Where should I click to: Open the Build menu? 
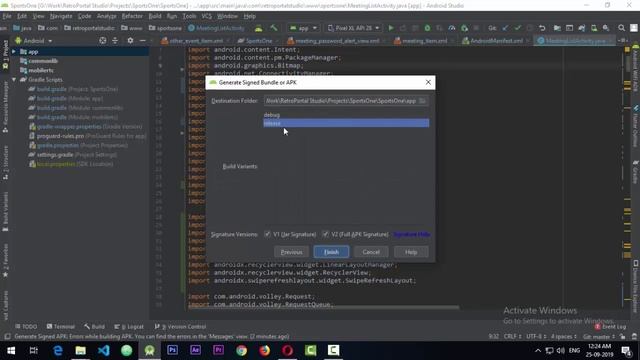pyautogui.click(x=155, y=16)
